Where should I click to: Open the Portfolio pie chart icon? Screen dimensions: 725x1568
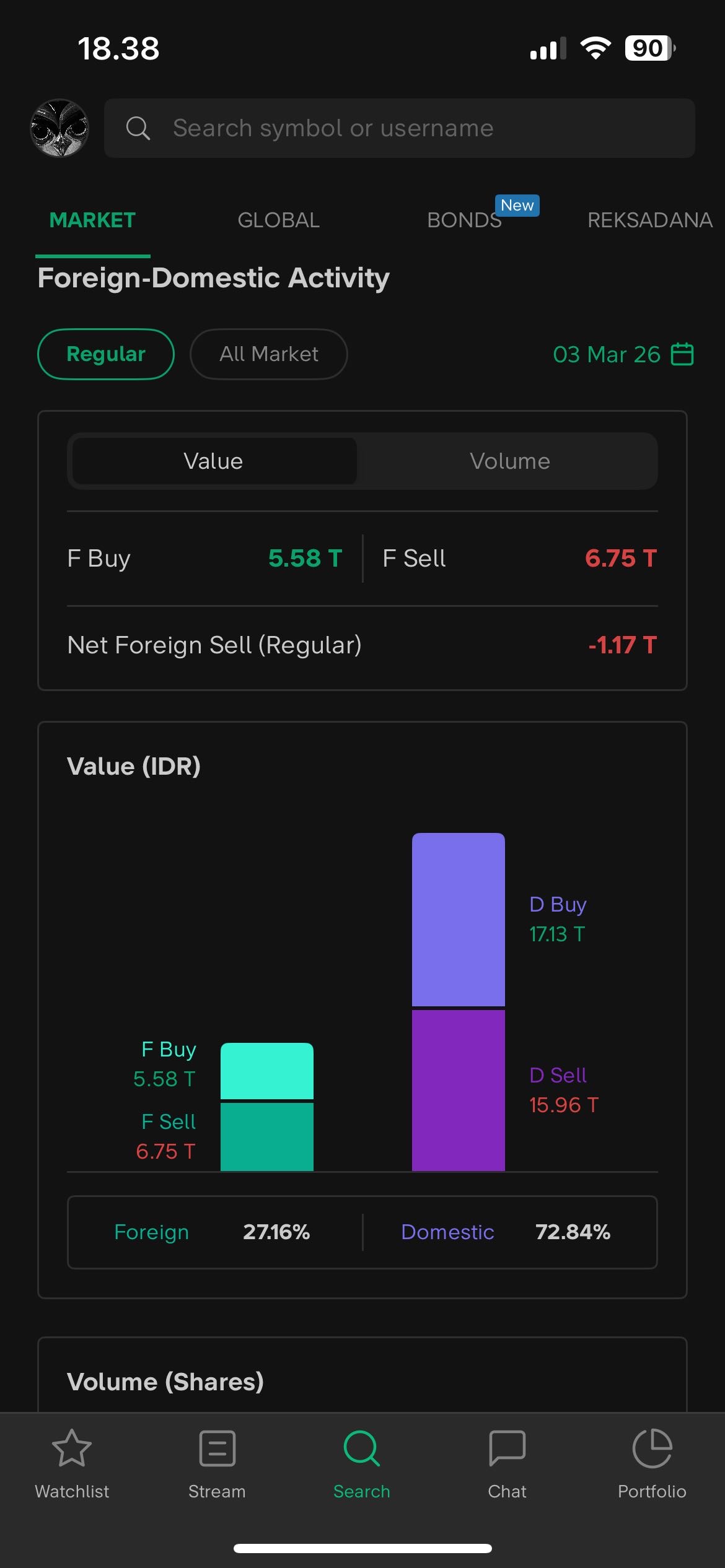click(x=652, y=1448)
